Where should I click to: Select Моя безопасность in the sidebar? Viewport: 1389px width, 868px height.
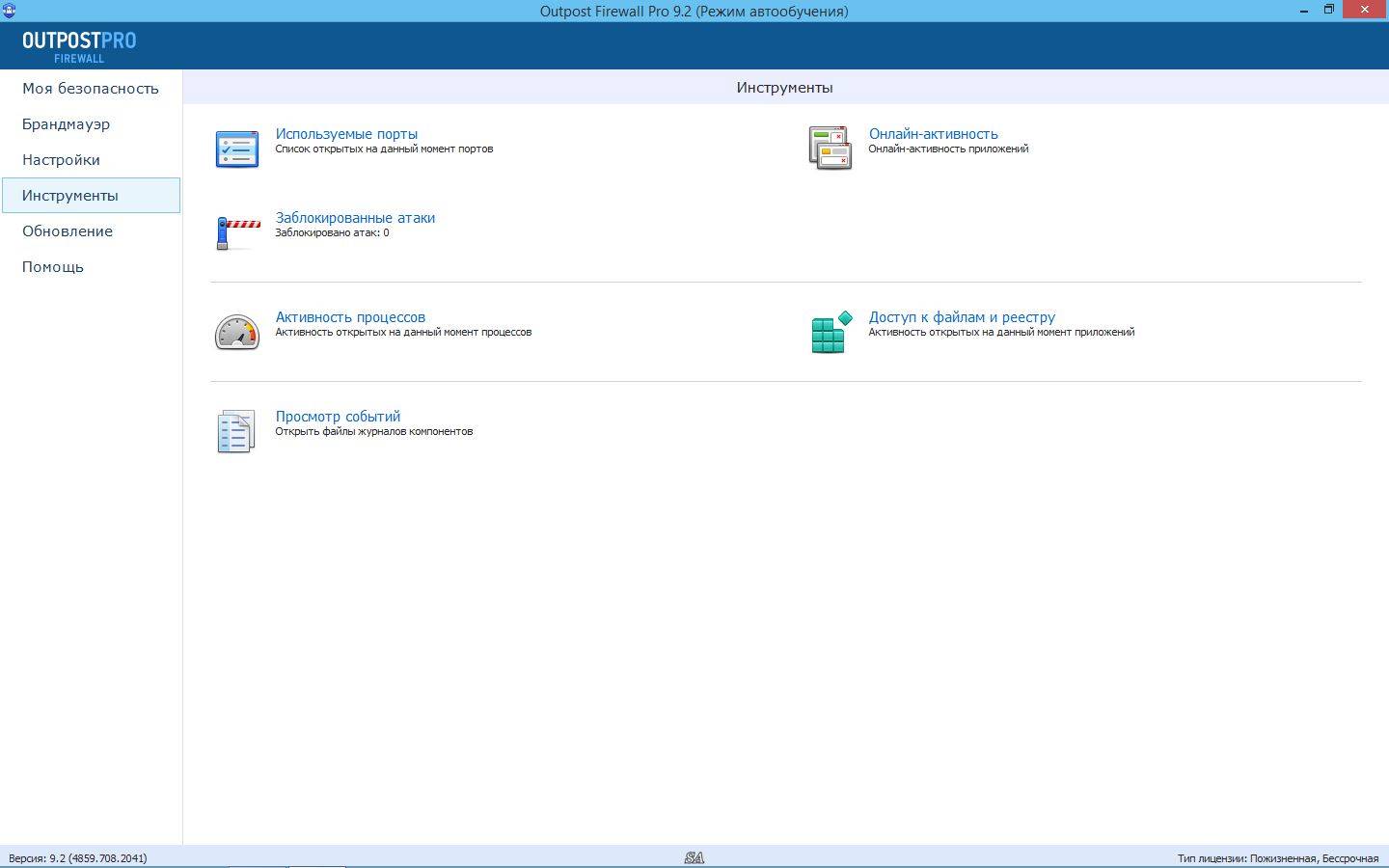(x=91, y=89)
